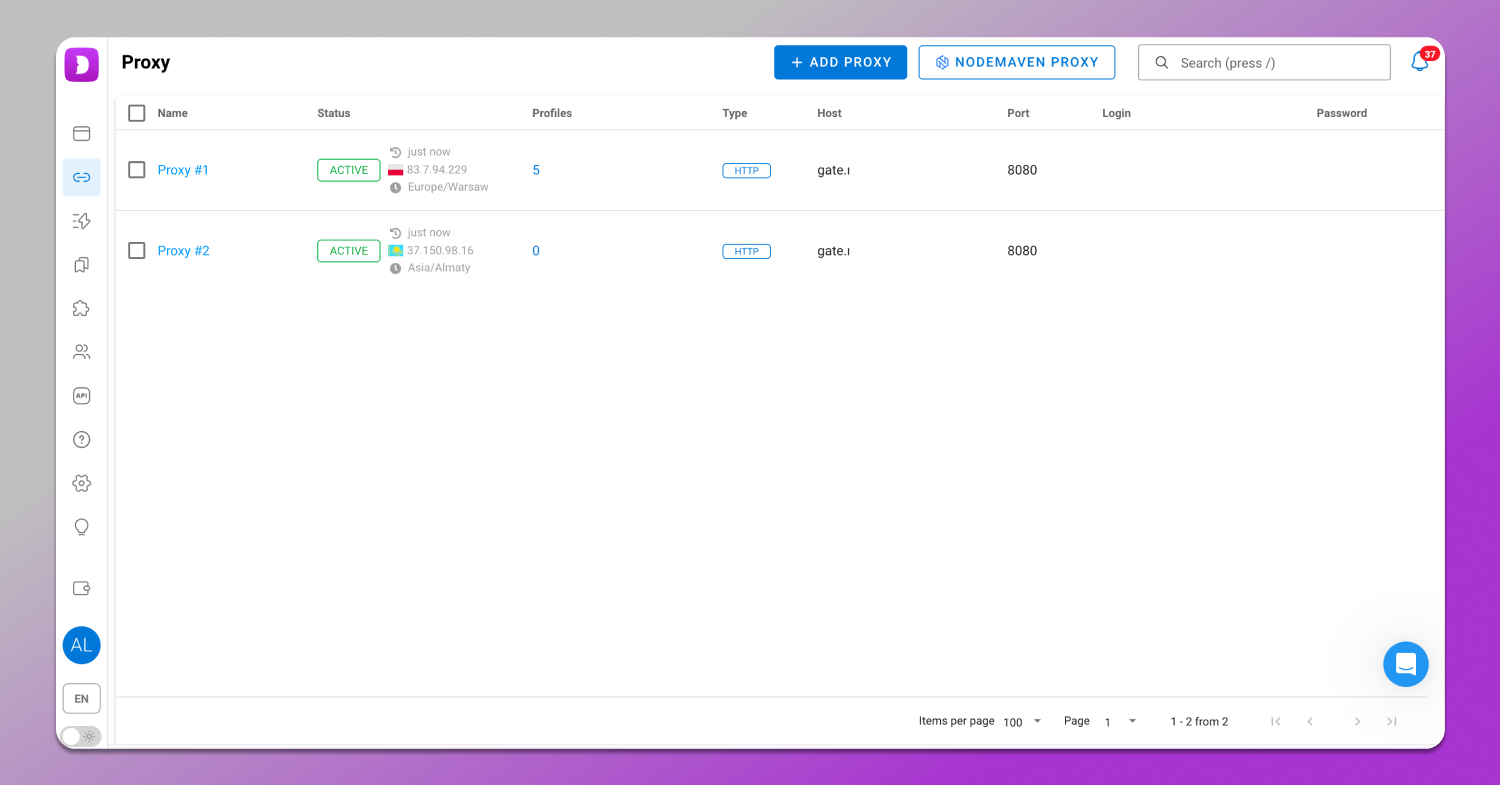Open the API sidebar icon
1500x785 pixels.
pos(82,396)
